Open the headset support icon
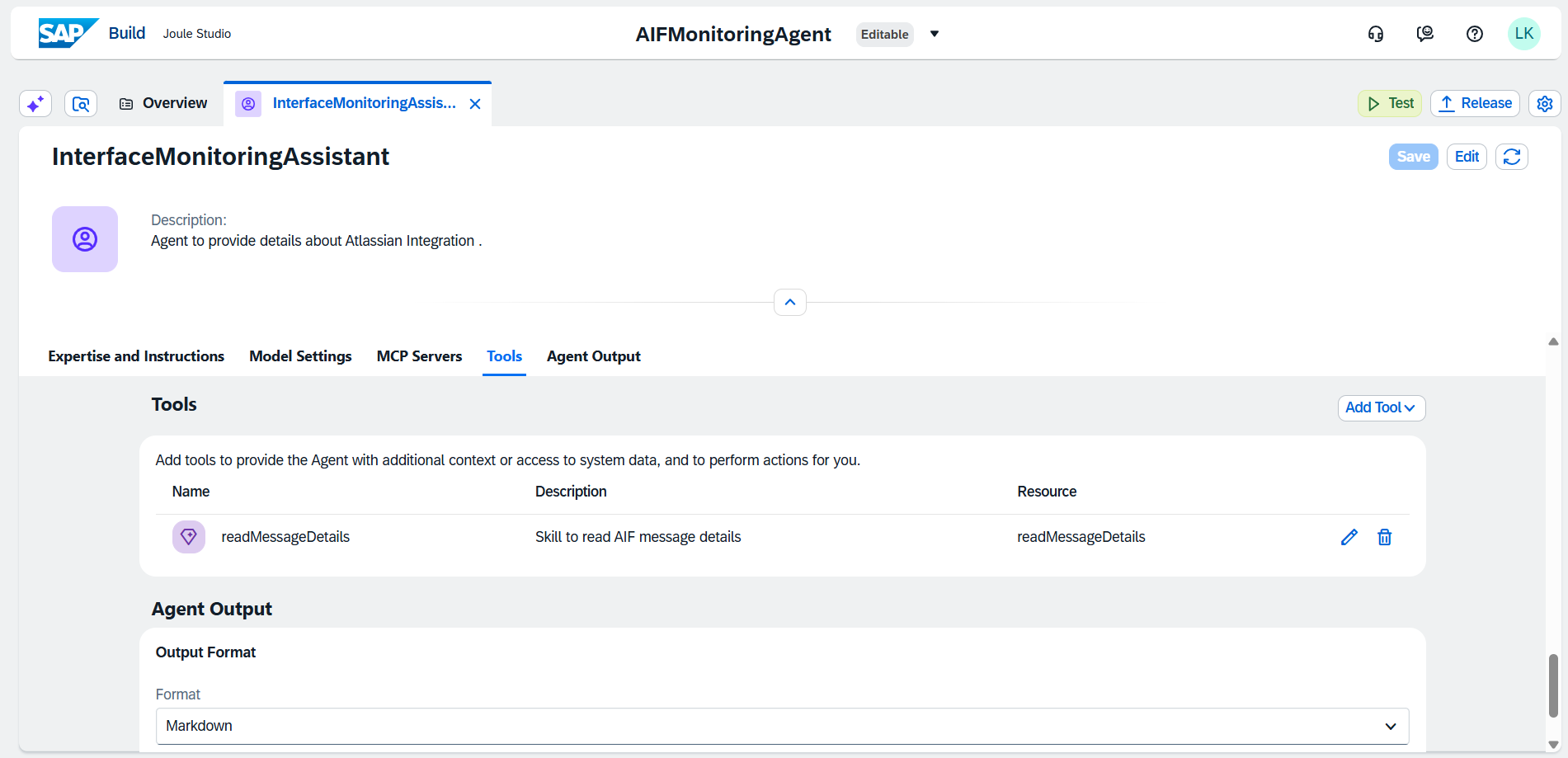1568x758 pixels. click(1376, 34)
